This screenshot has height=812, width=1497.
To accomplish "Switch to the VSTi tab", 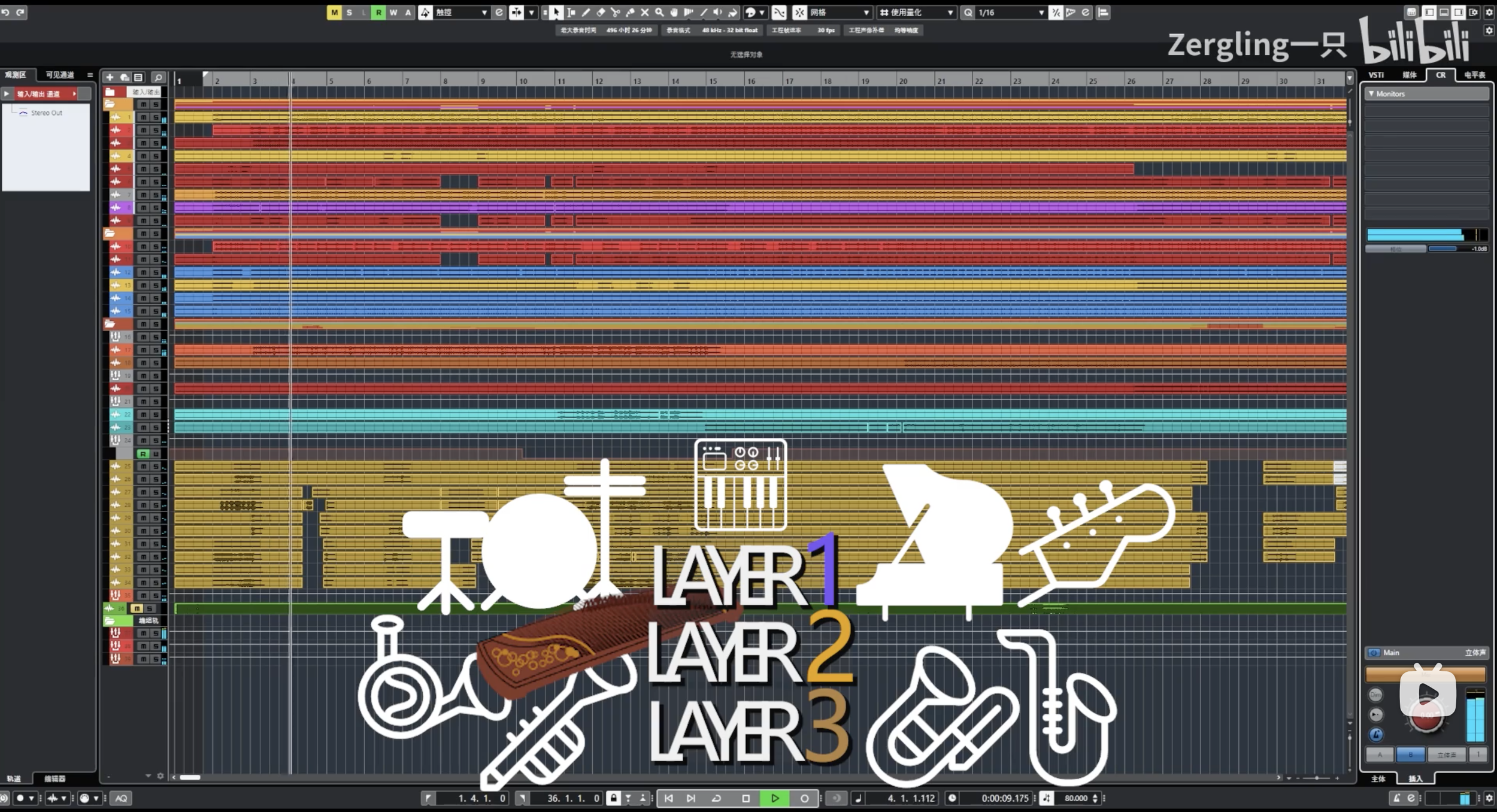I will (x=1376, y=75).
